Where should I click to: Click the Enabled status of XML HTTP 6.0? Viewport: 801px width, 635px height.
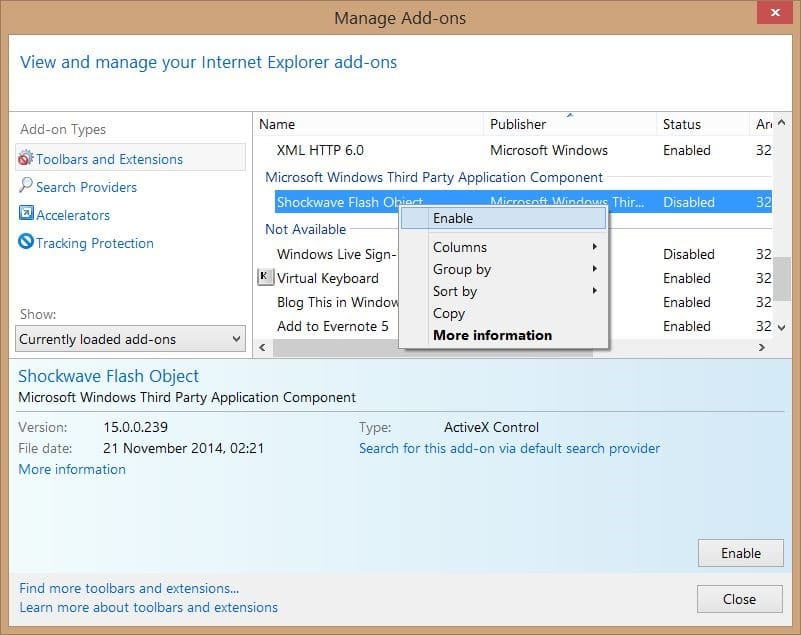click(x=687, y=150)
